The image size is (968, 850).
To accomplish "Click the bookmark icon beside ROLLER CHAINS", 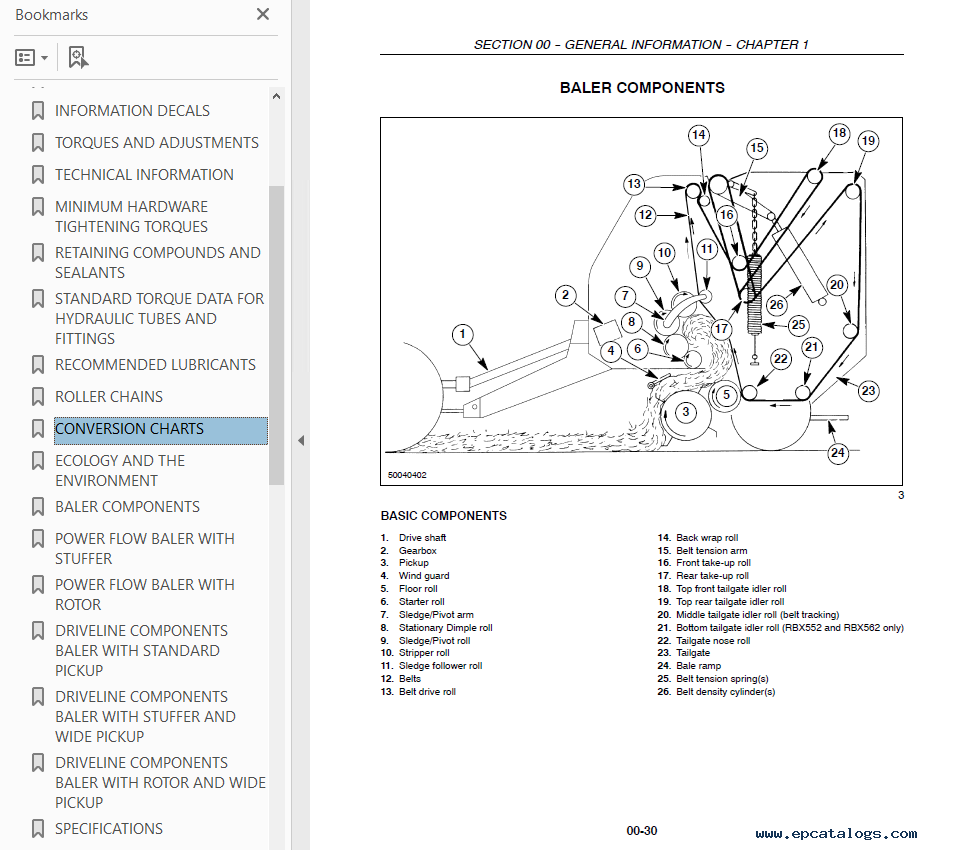I will pos(38,397).
